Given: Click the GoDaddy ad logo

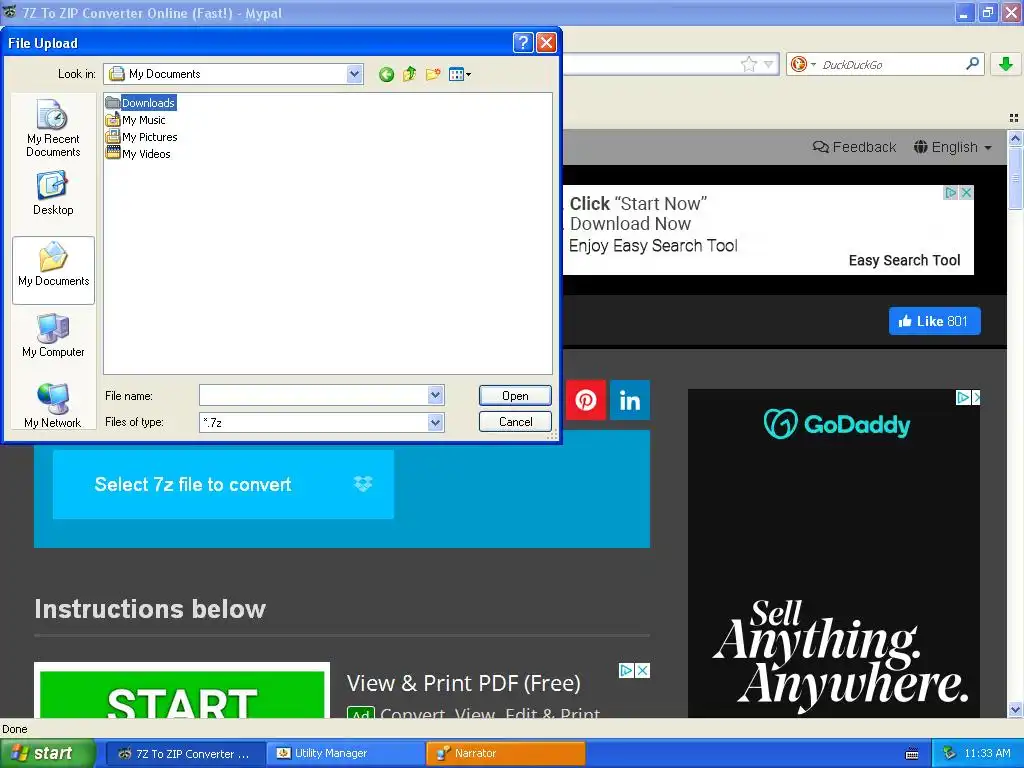Looking at the screenshot, I should point(837,424).
